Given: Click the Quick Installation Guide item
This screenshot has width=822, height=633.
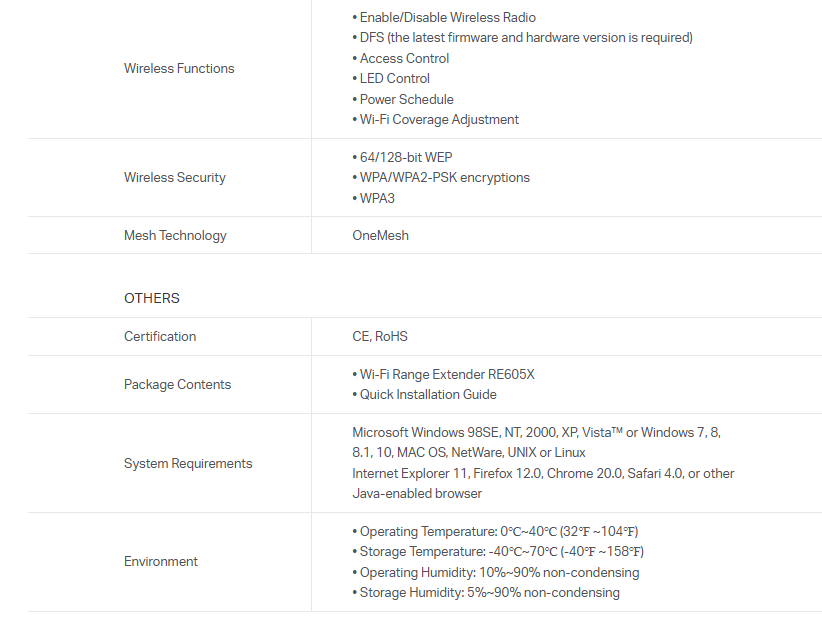Looking at the screenshot, I should 428,395.
